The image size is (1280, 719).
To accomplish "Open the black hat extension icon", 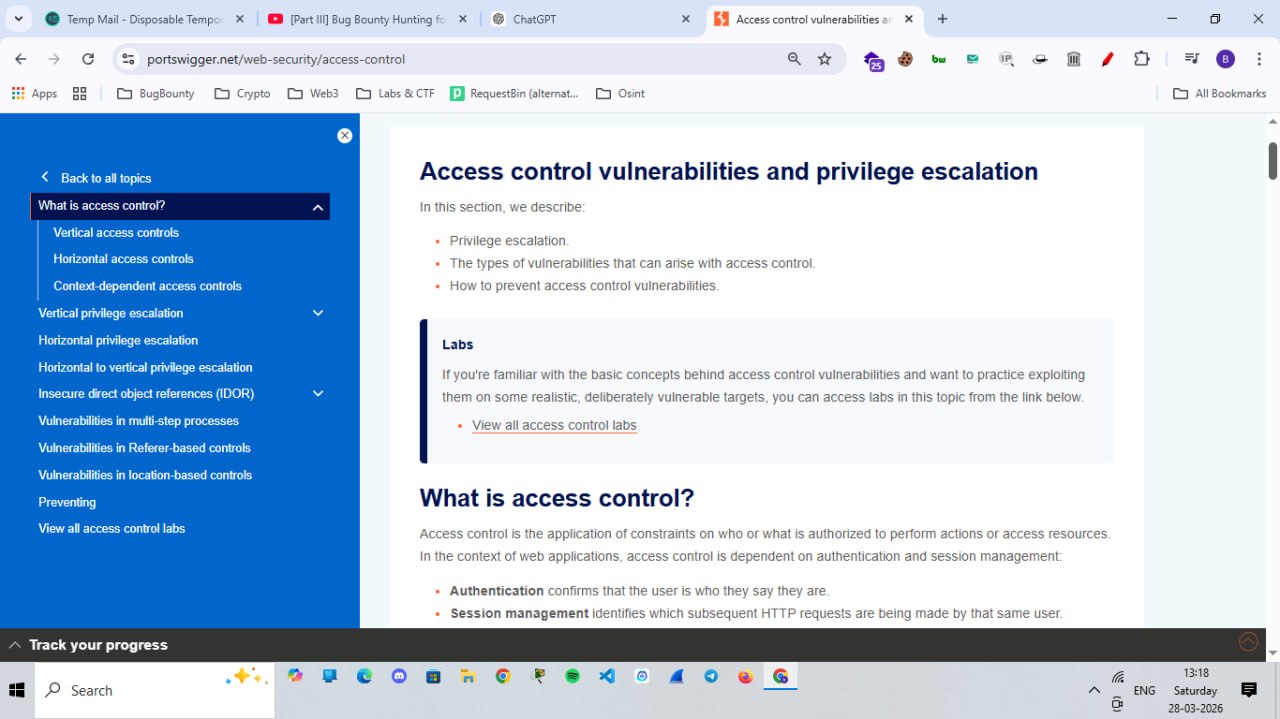I will (1040, 59).
